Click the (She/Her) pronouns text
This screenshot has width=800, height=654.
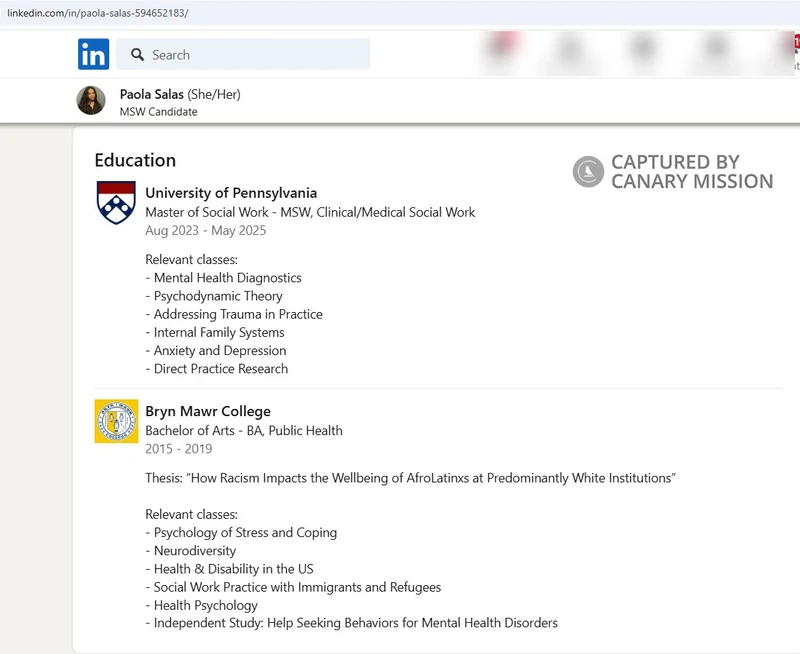pos(214,94)
